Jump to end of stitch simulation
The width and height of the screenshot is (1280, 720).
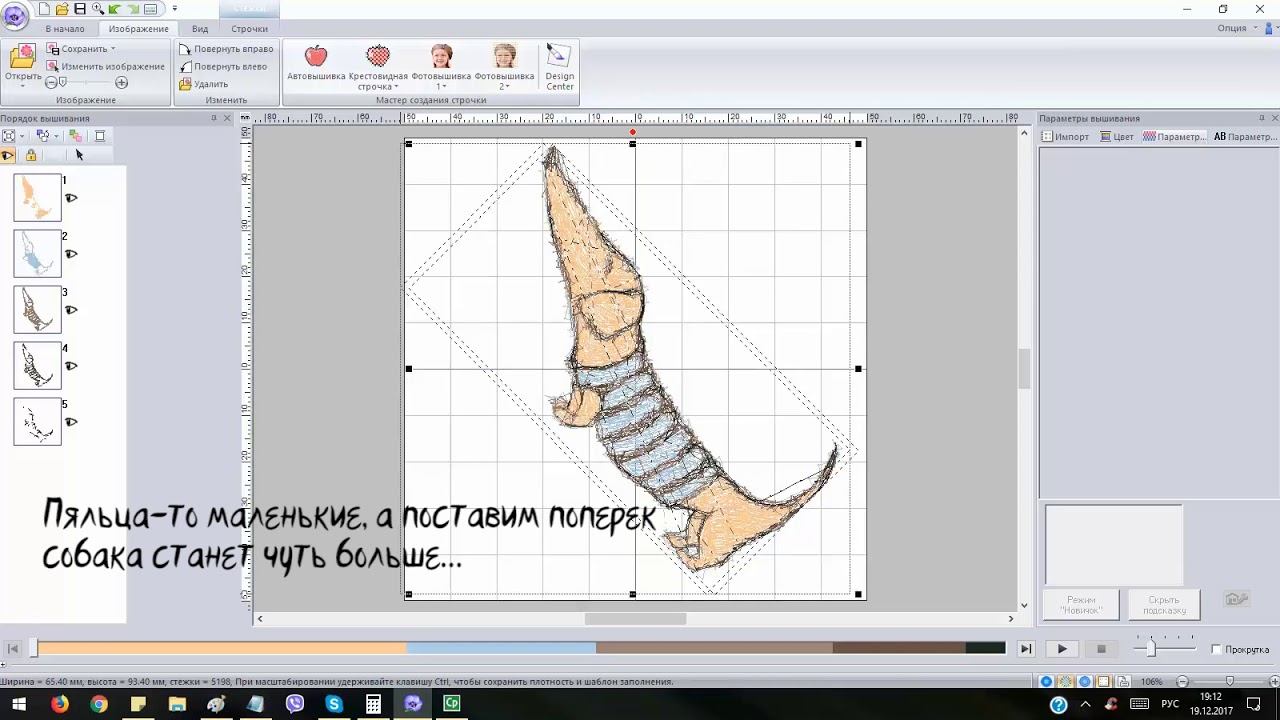point(1025,649)
